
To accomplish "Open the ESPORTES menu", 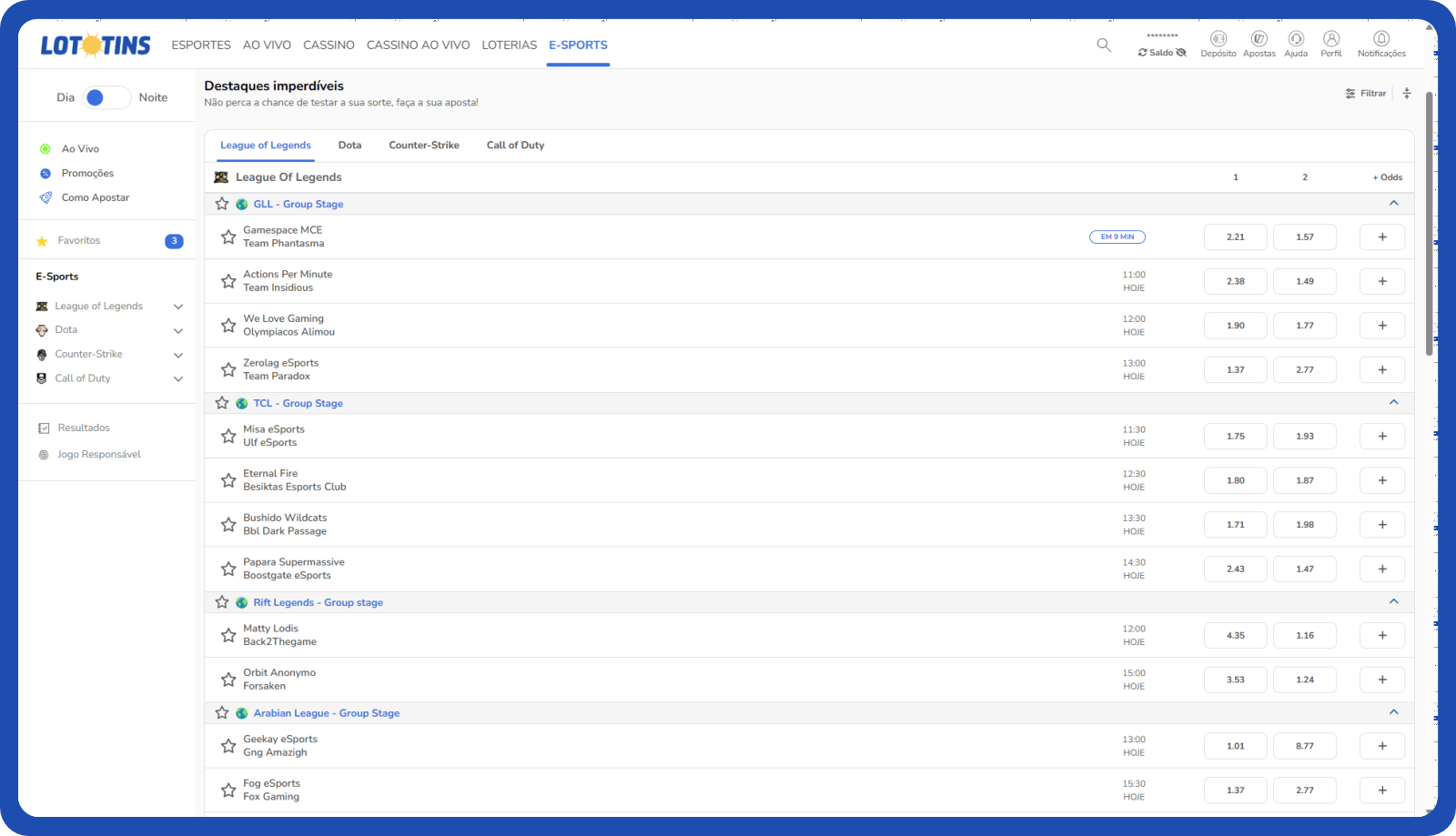I will click(x=201, y=45).
